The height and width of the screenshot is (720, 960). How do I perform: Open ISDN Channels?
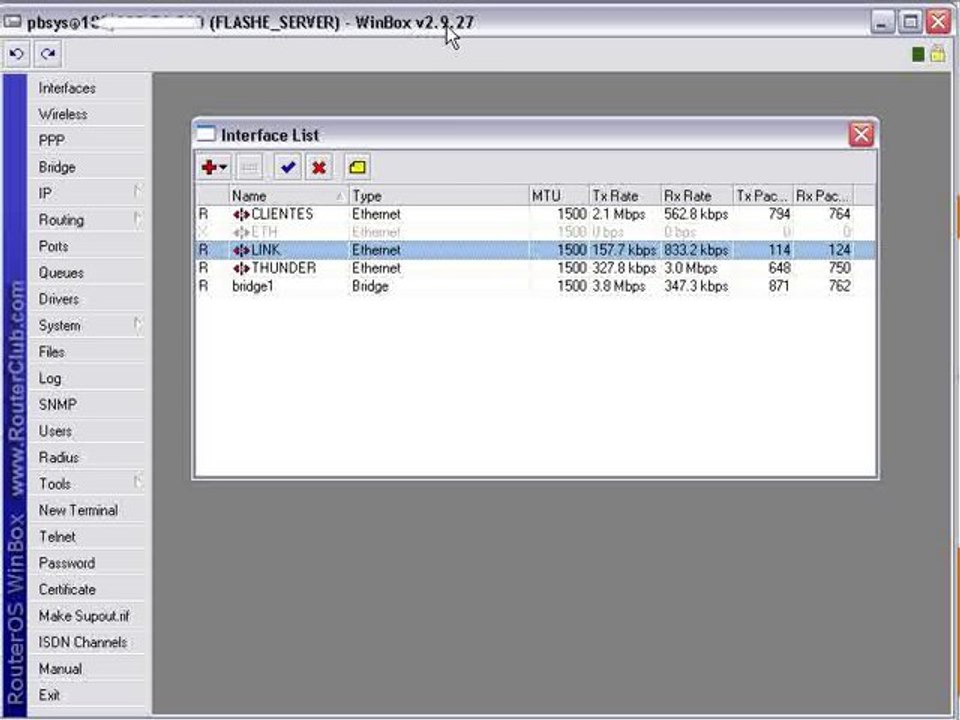click(x=87, y=642)
